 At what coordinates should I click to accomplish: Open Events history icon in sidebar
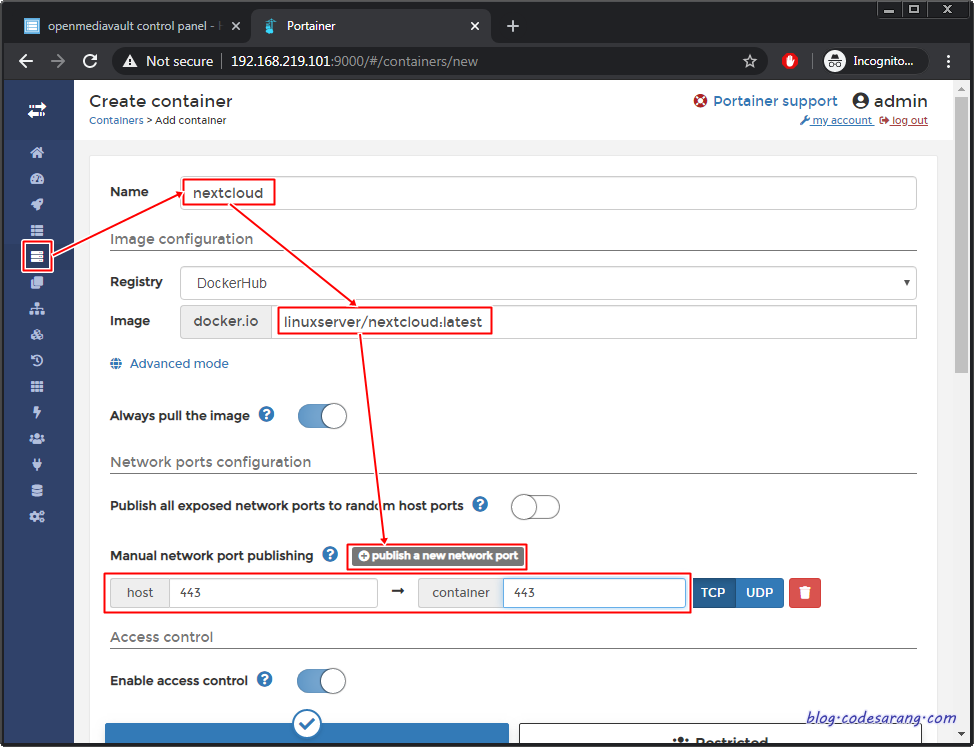[37, 360]
